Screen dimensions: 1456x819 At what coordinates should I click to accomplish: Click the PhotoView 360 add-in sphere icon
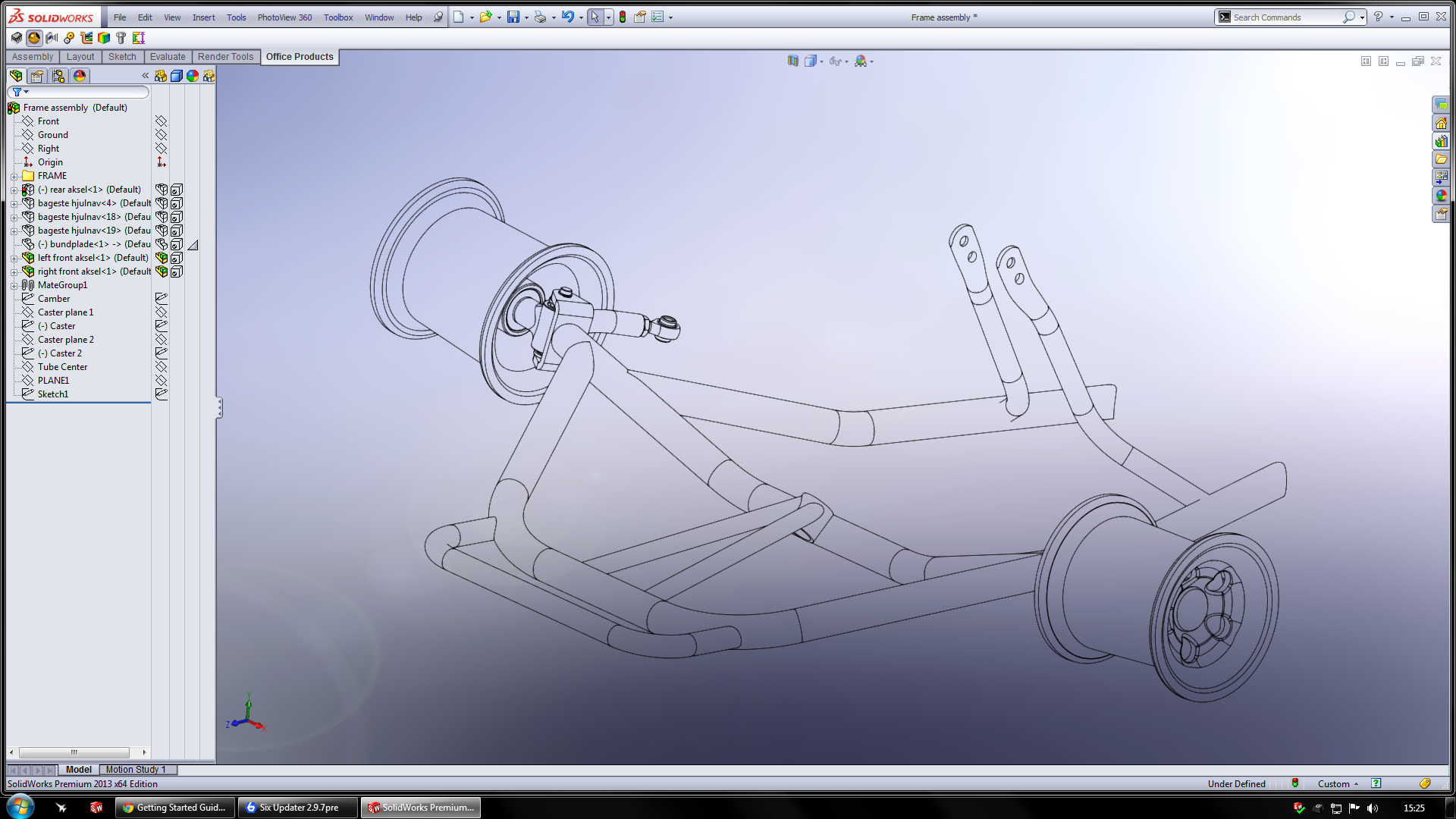(34, 38)
